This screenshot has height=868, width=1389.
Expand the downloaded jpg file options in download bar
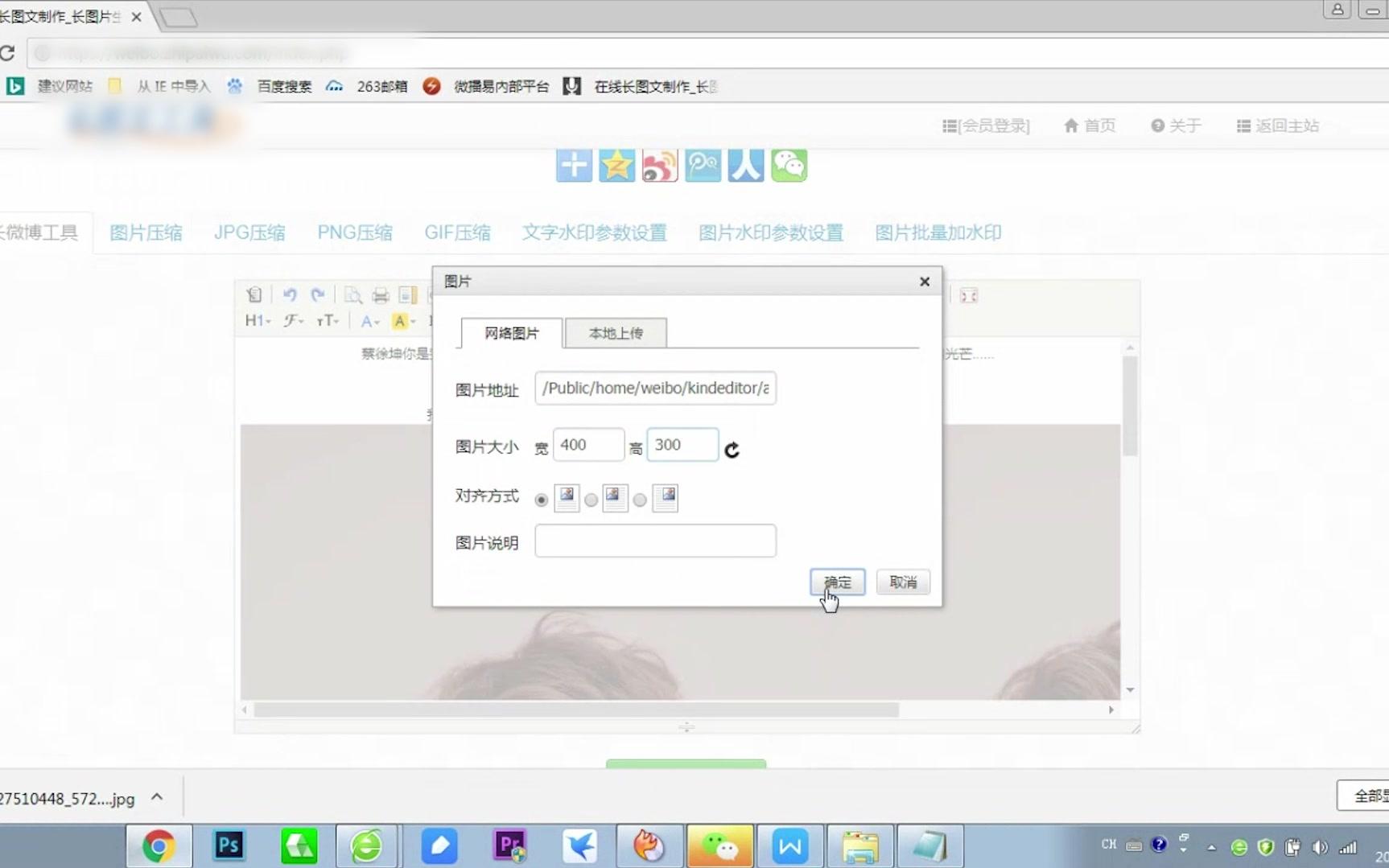tap(158, 797)
